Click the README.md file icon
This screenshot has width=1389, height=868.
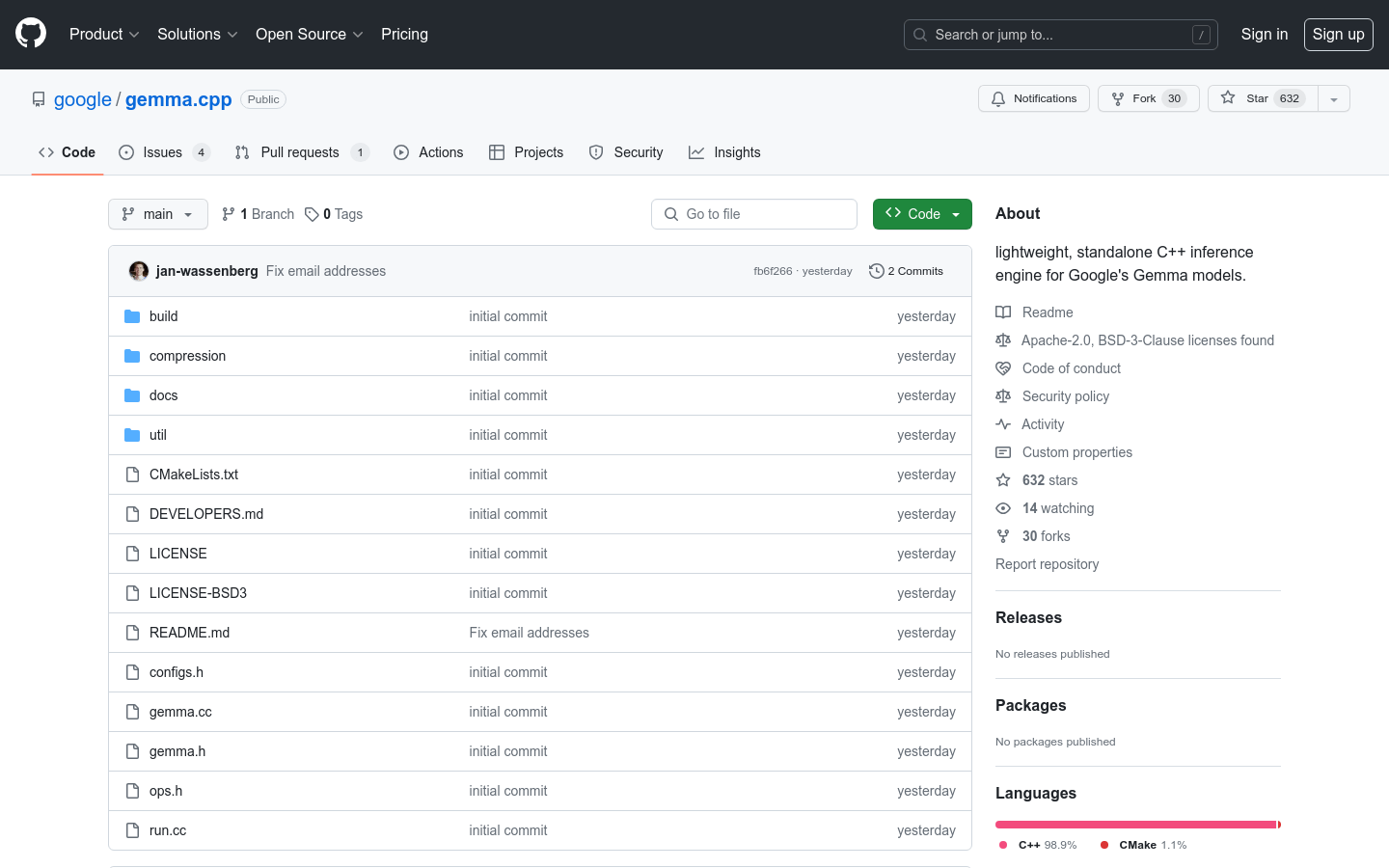[132, 633]
